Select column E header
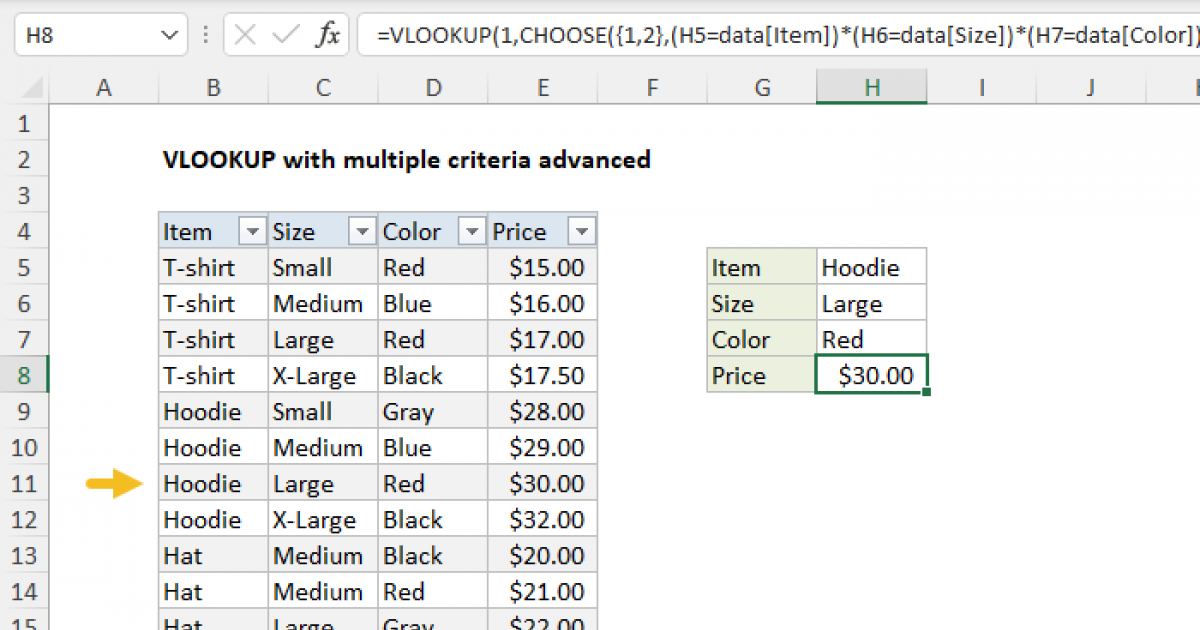This screenshot has width=1200, height=630. click(543, 88)
